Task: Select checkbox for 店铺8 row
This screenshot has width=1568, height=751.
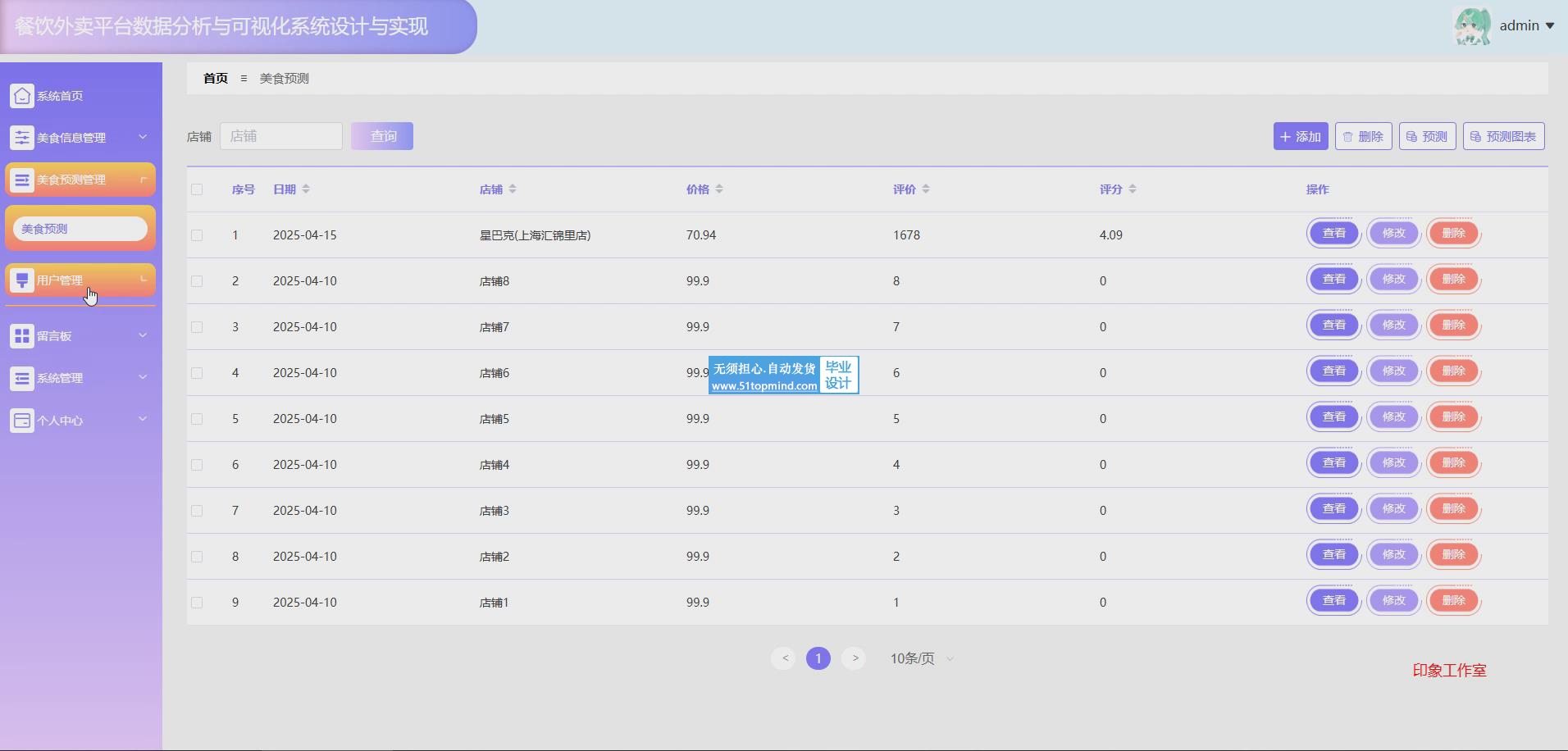Action: (197, 281)
